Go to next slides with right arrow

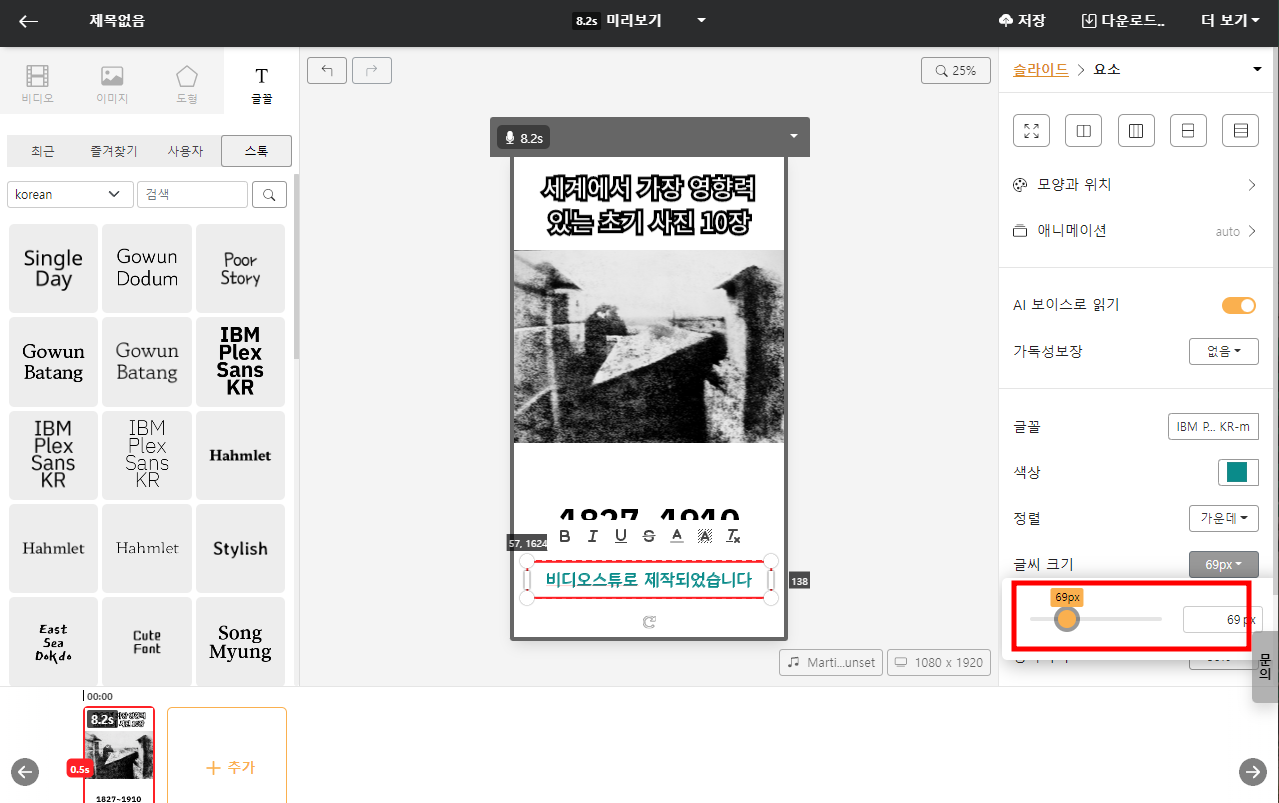click(1253, 771)
